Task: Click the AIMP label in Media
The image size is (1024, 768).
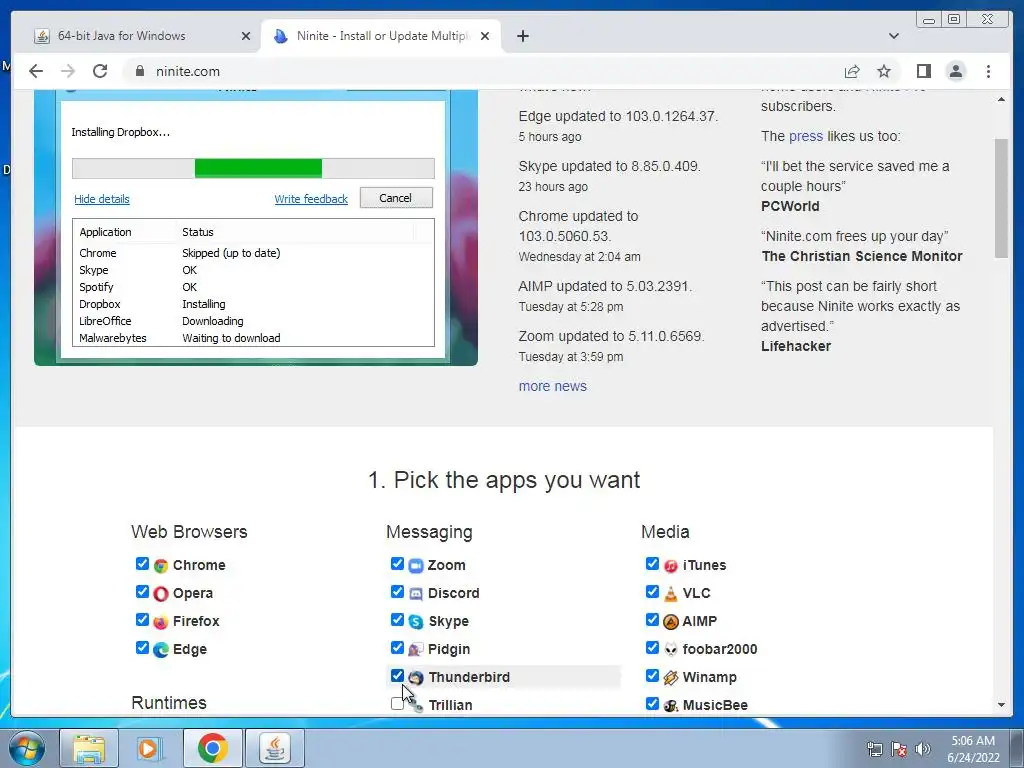Action: click(699, 621)
